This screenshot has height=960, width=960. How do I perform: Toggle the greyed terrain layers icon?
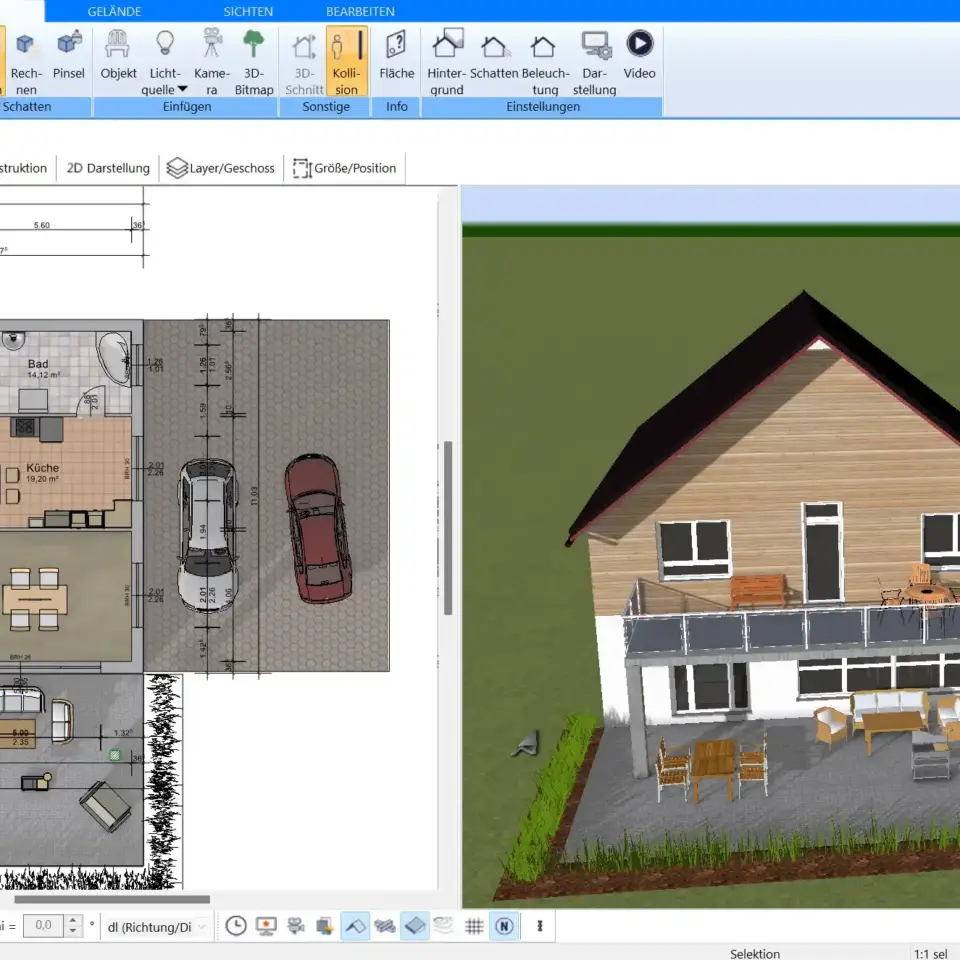click(x=444, y=926)
